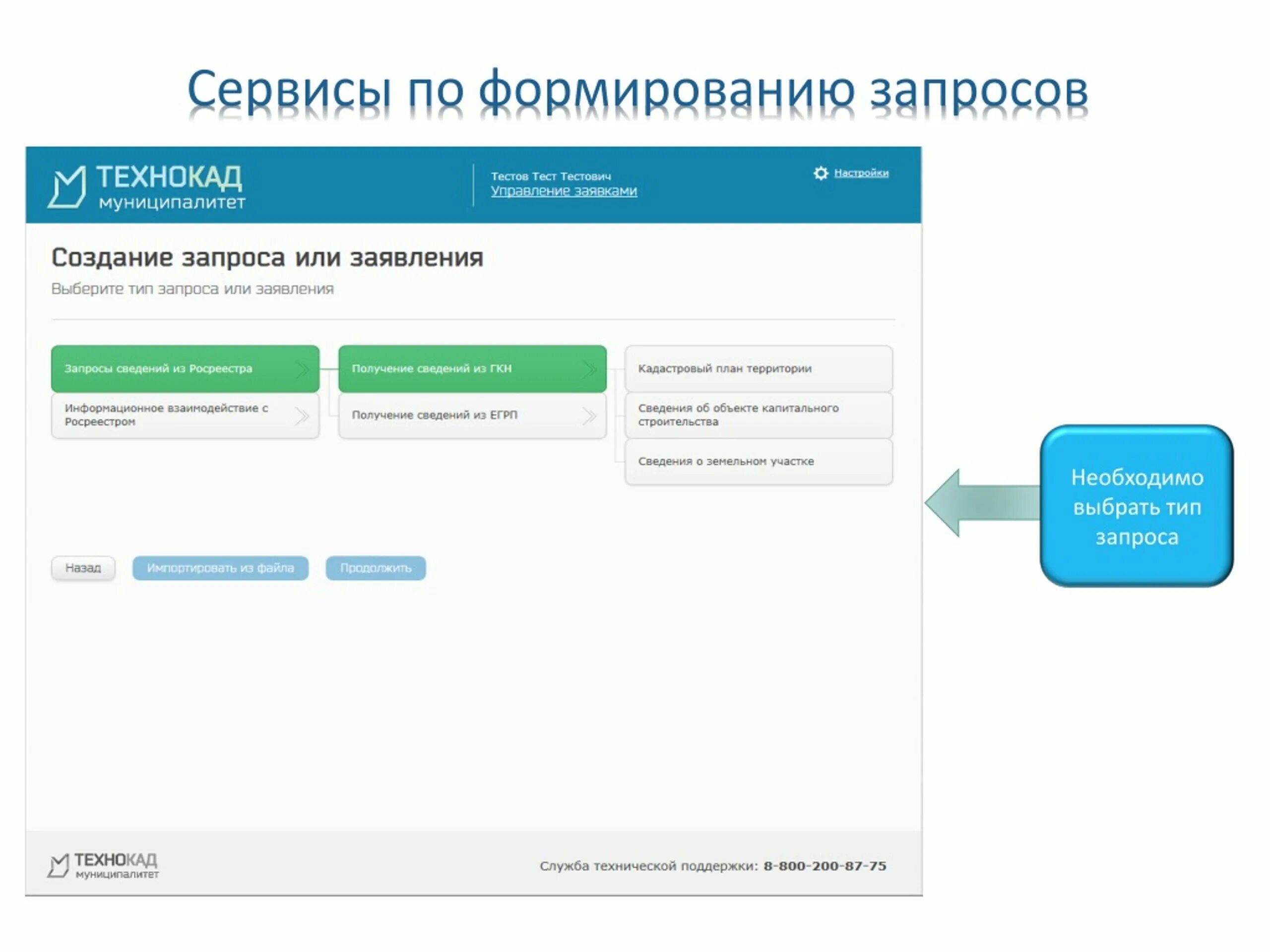Click subtitle Выберите тип запроса или заявления
This screenshot has height=952, width=1270.
(192, 289)
